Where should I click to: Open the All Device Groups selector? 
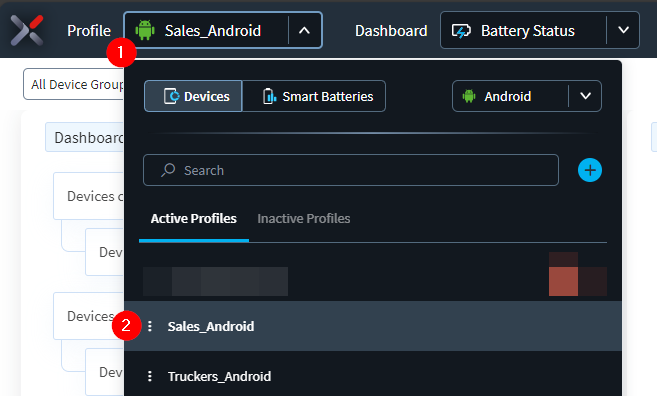tap(74, 84)
